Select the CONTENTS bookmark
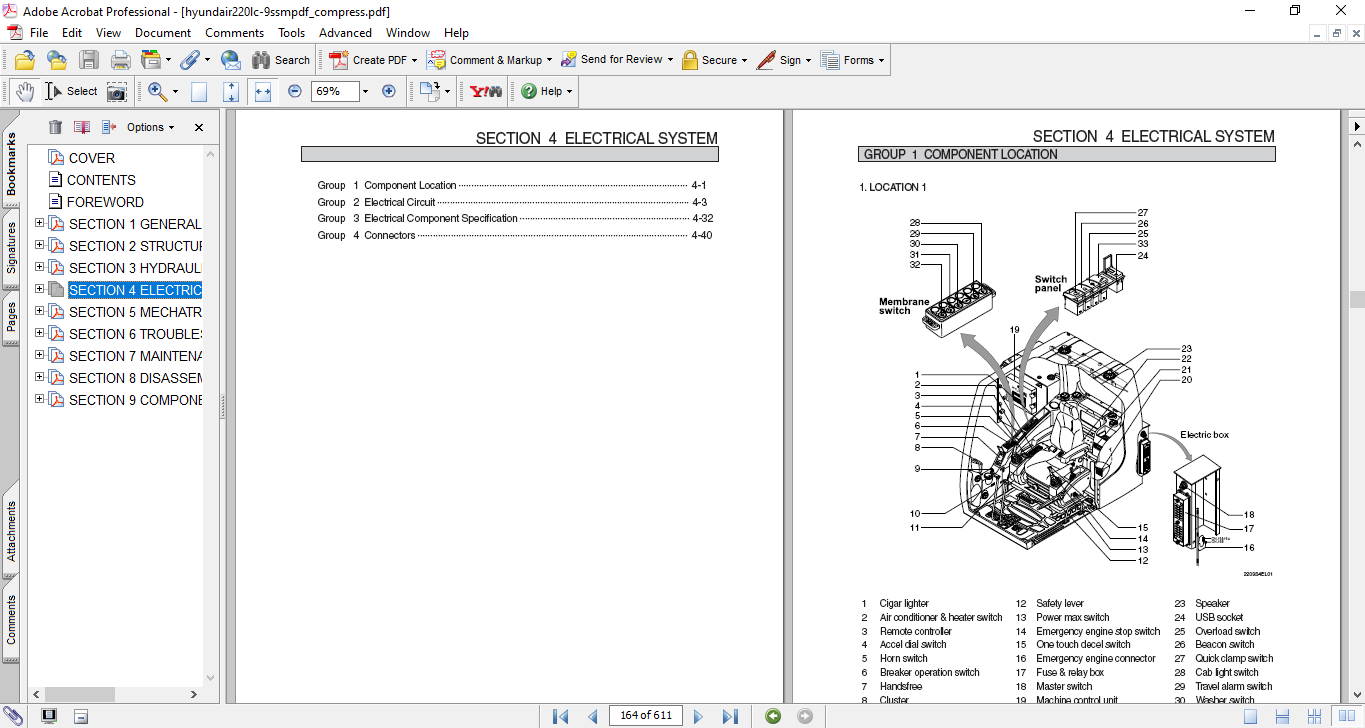 [101, 180]
